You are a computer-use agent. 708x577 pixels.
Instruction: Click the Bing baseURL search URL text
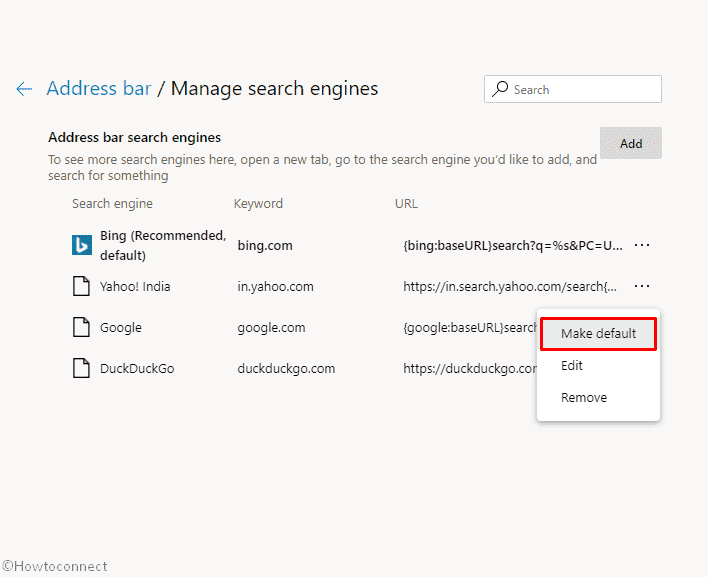[513, 246]
